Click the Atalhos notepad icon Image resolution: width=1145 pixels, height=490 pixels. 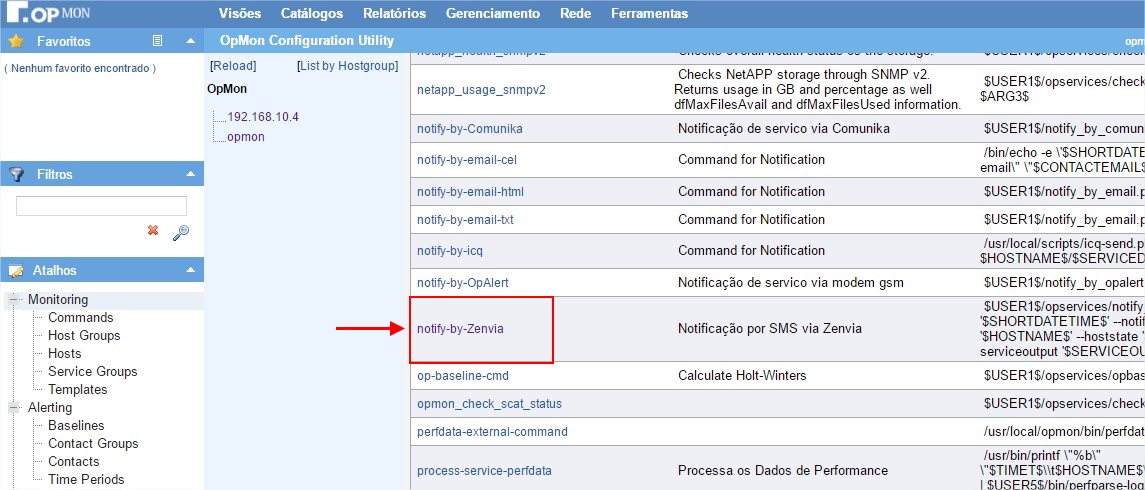click(15, 271)
